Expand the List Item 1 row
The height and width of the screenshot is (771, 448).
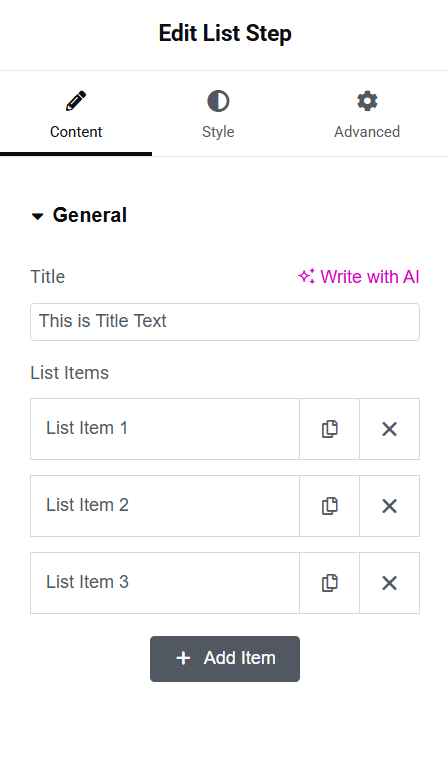click(165, 429)
